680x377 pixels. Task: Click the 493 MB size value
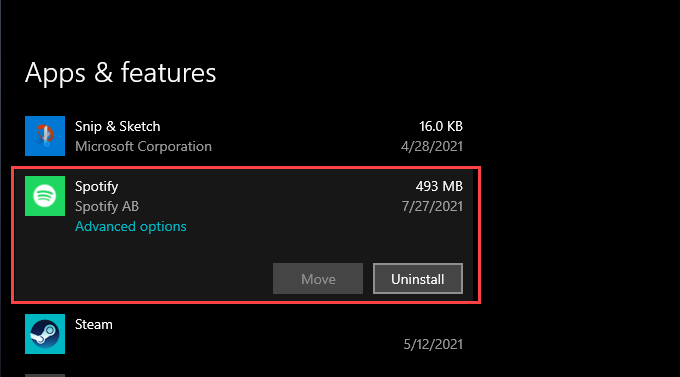[x=439, y=187]
